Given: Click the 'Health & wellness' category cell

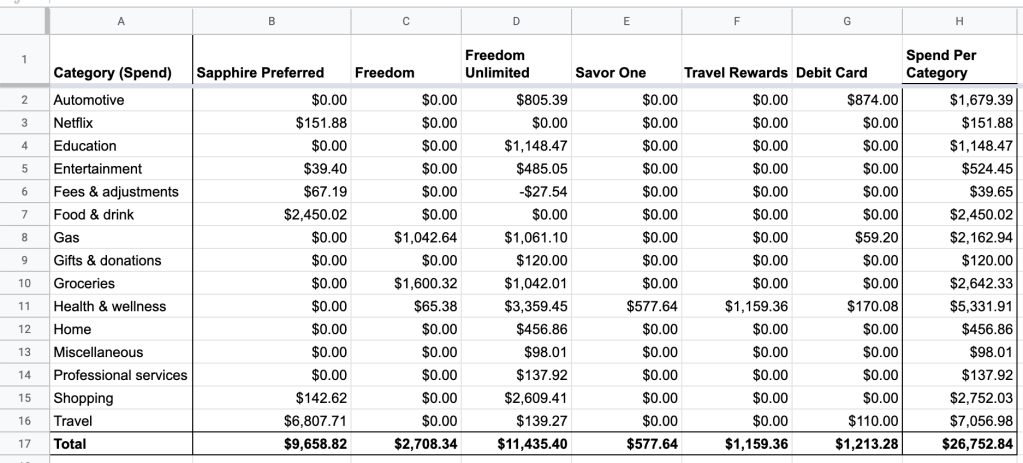Looking at the screenshot, I should (119, 306).
